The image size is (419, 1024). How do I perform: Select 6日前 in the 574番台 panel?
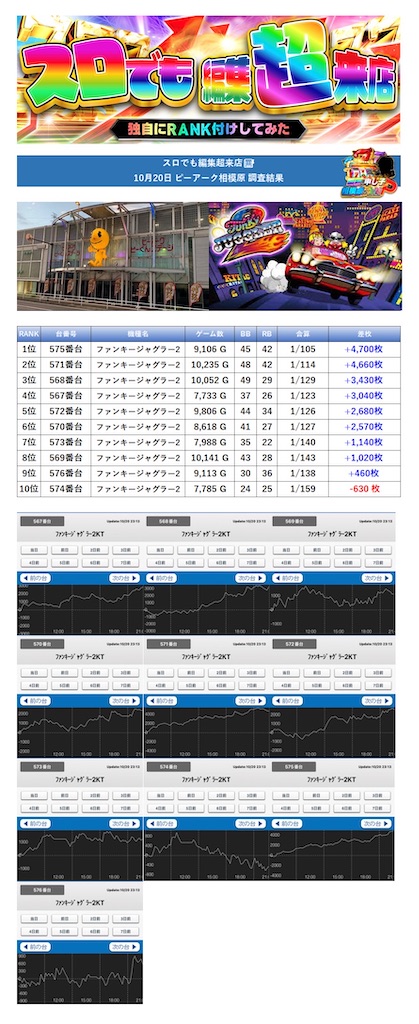[221, 808]
